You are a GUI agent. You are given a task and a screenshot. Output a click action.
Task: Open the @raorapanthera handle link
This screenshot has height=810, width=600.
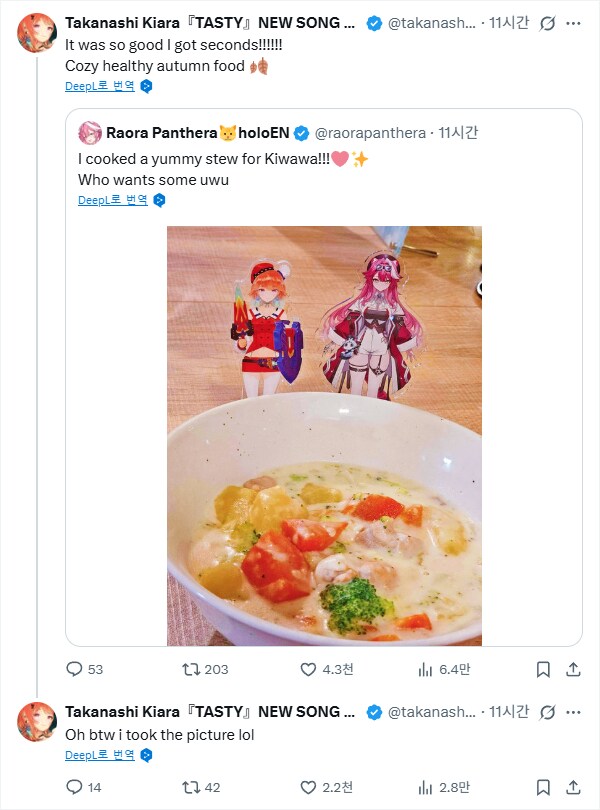372,132
